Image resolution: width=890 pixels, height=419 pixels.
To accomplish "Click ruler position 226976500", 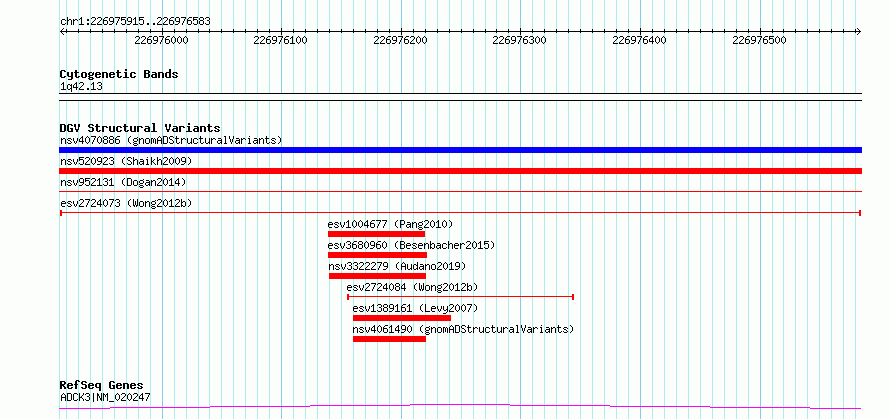I will [759, 40].
